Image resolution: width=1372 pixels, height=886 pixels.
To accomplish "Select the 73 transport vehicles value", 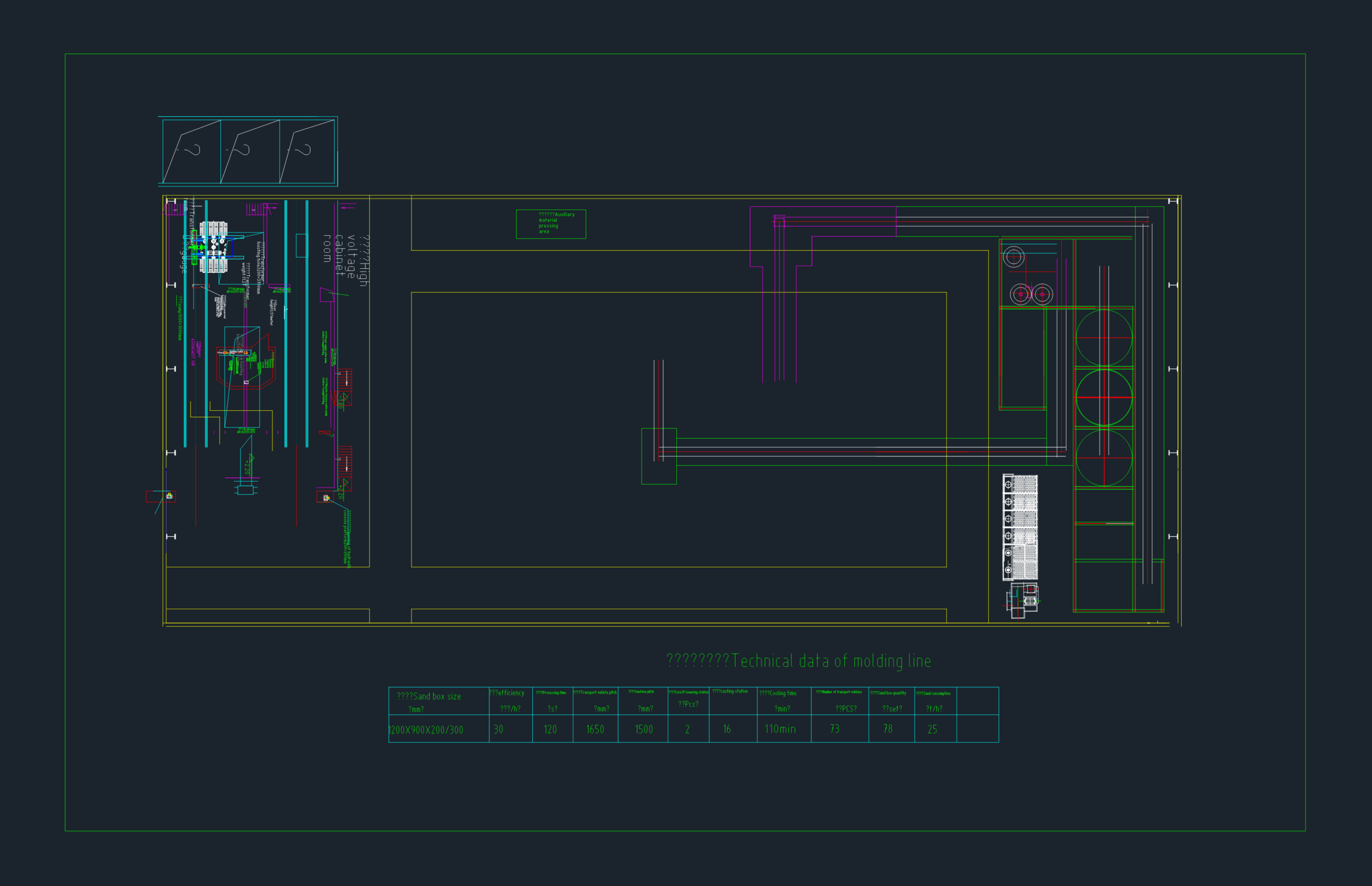I will tap(834, 729).
